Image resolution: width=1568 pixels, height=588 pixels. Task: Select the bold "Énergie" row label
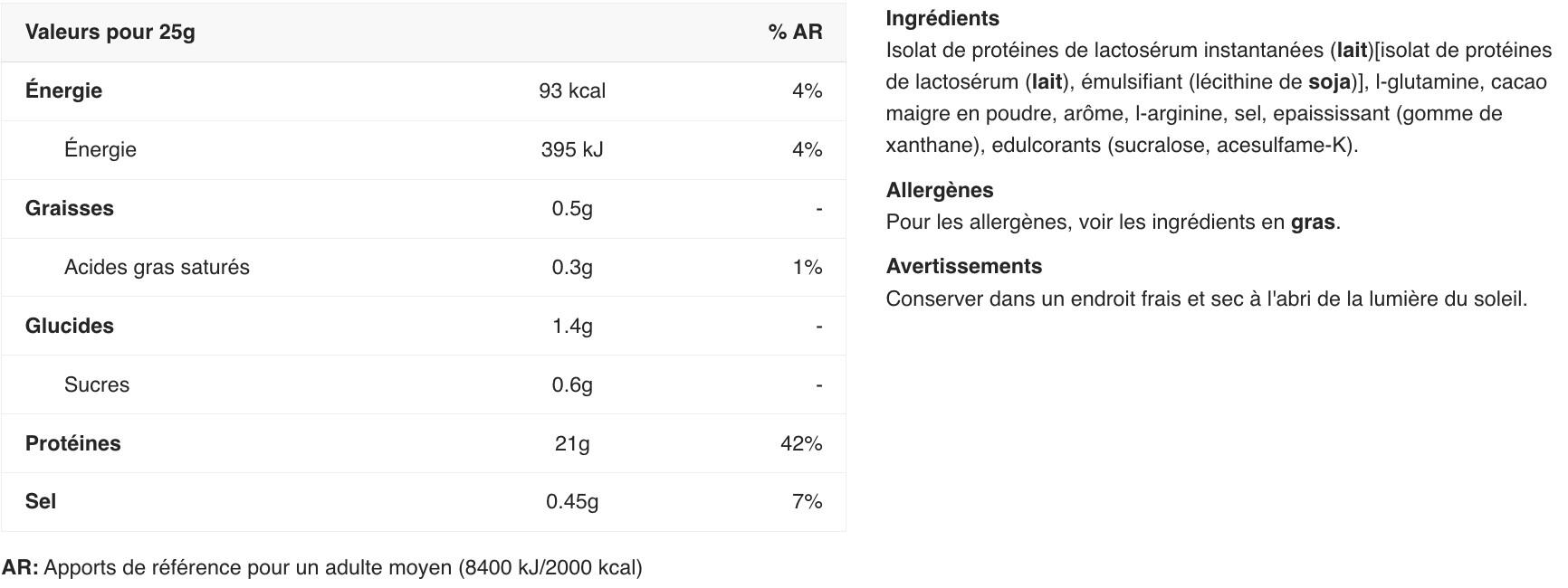point(63,90)
